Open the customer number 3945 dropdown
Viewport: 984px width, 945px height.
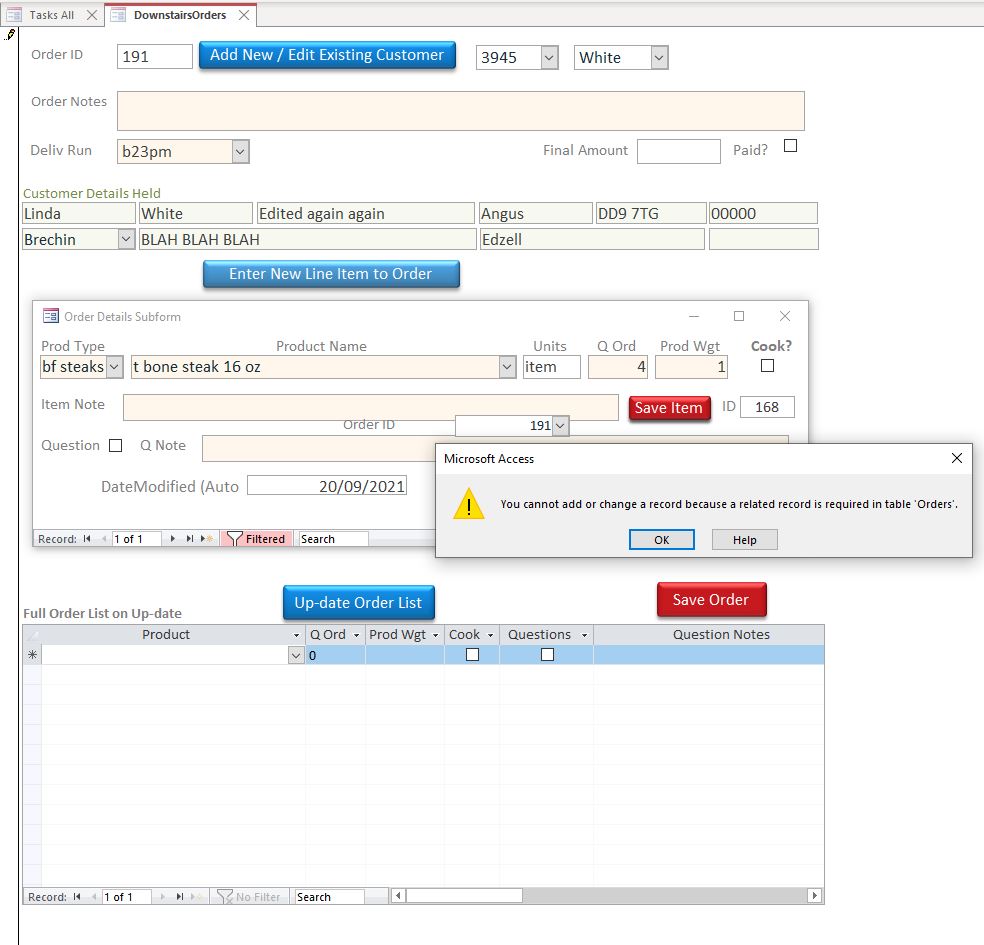point(549,58)
